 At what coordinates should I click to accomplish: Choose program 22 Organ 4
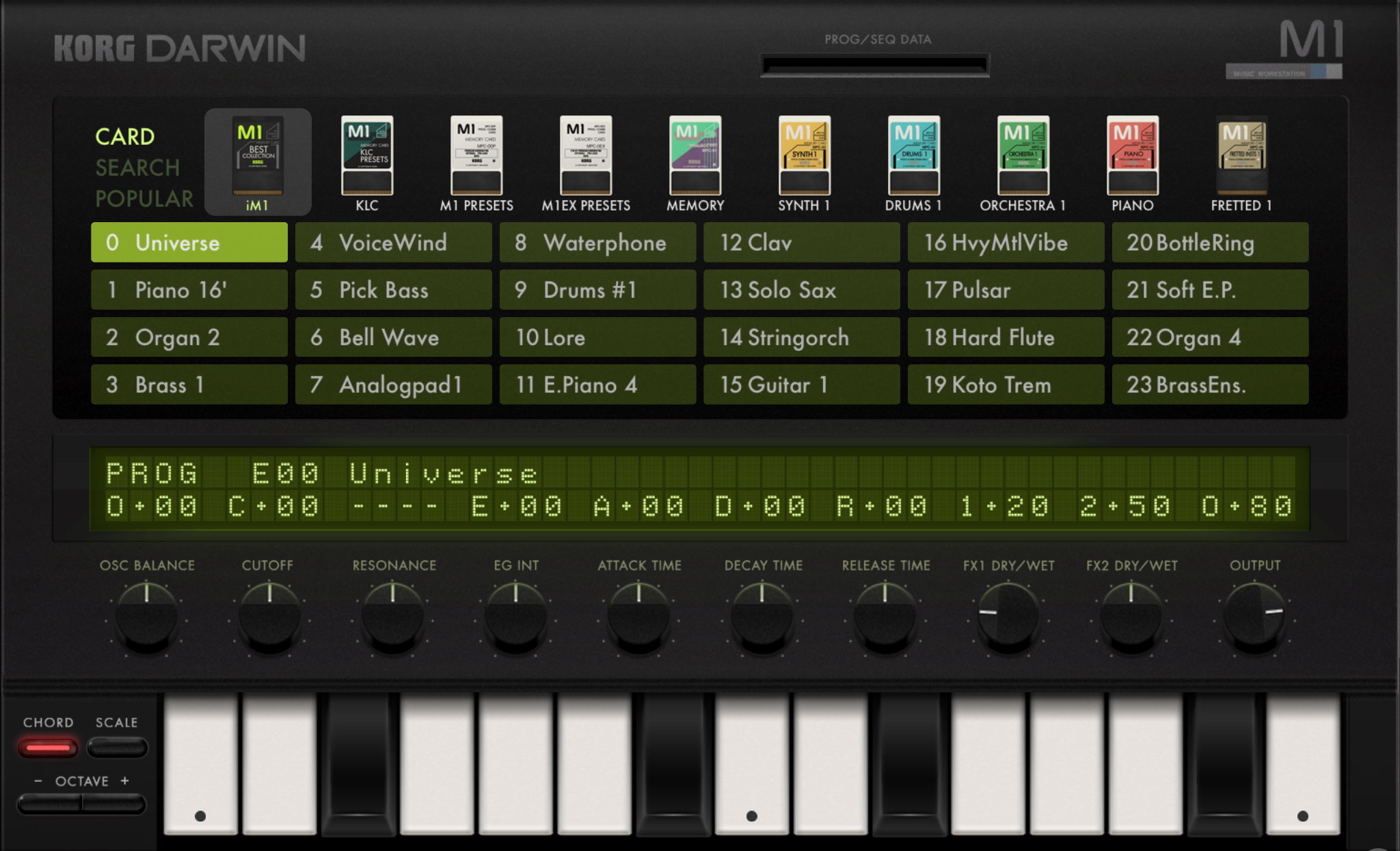click(x=1211, y=337)
